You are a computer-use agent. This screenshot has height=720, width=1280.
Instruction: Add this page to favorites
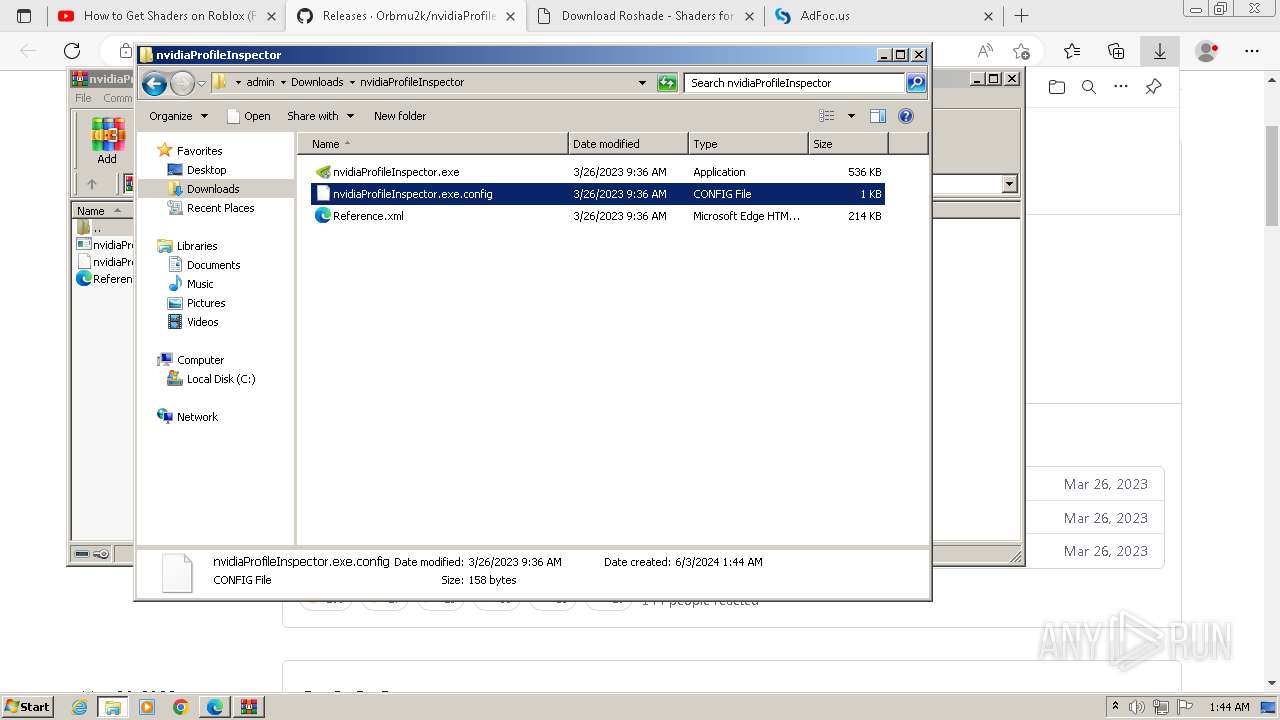click(1021, 51)
